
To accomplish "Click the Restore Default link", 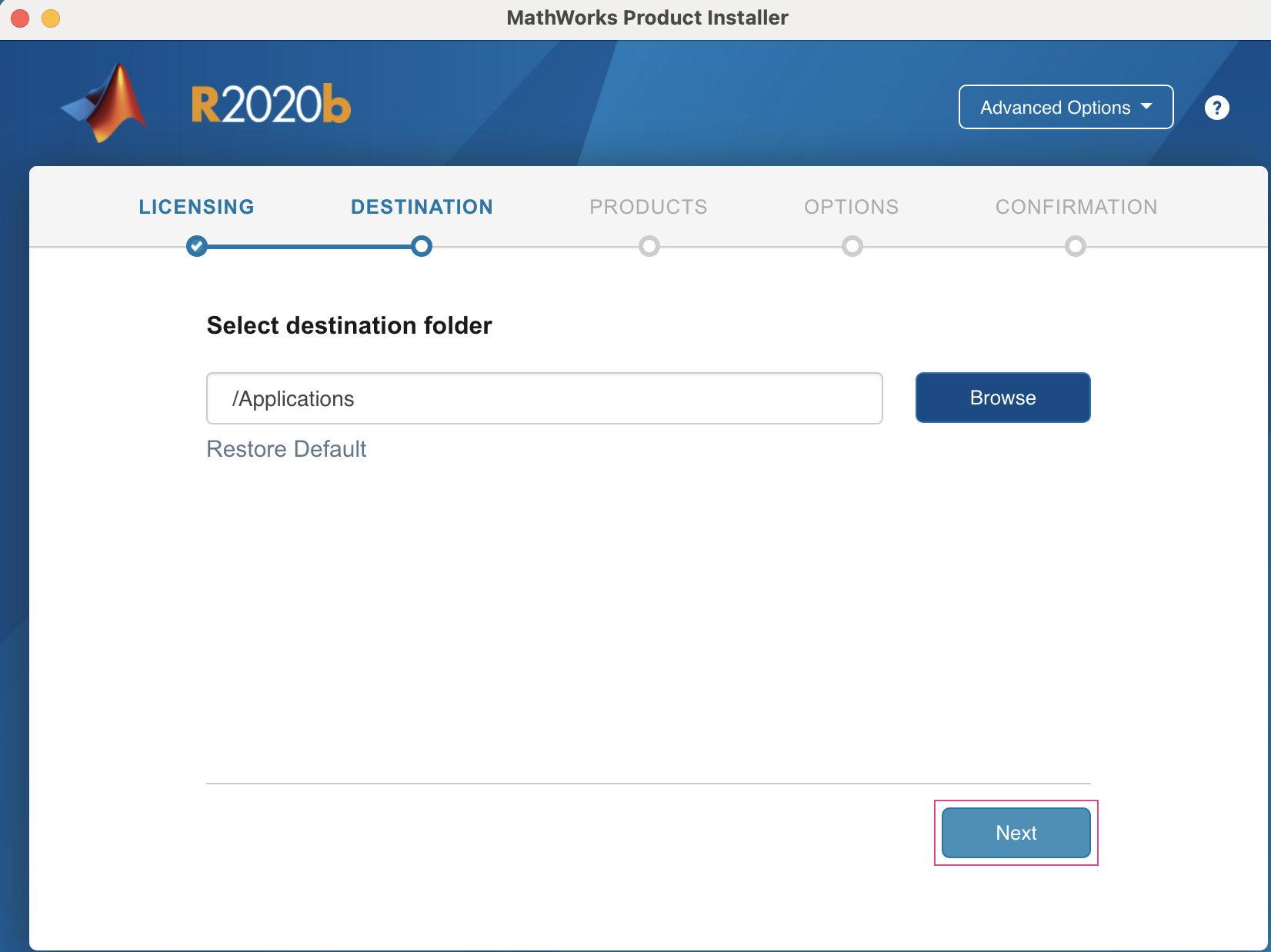I will [x=286, y=449].
